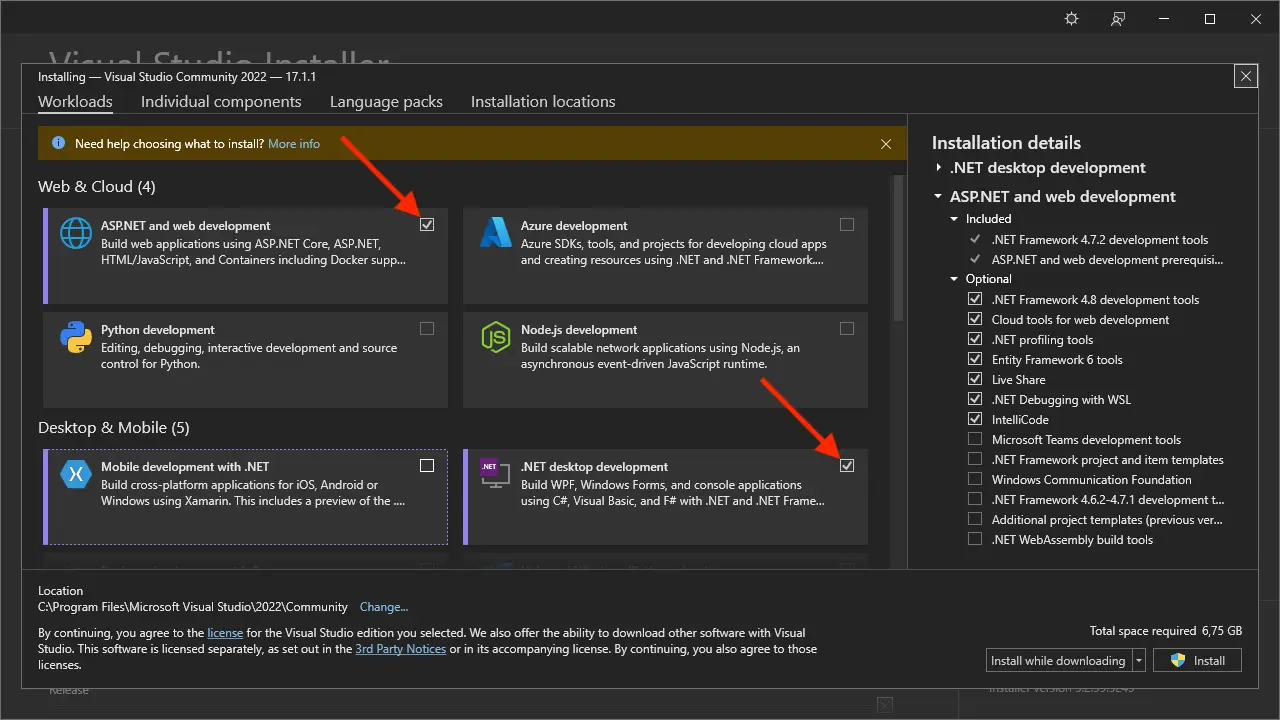Click the Web & Cloud (4) heading

[97, 187]
